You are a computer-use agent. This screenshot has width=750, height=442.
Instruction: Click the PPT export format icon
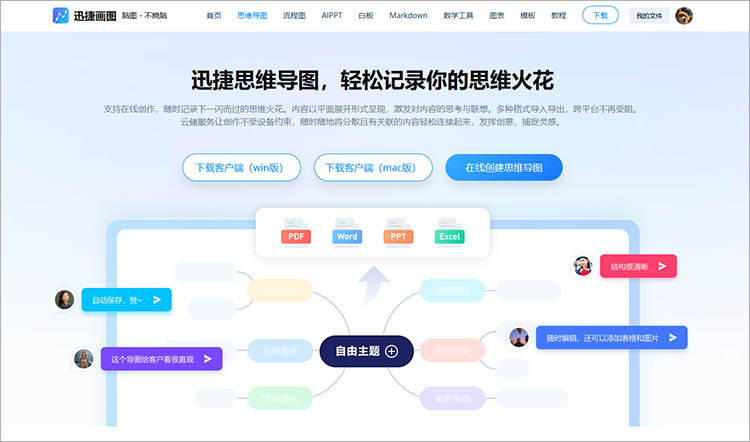coord(398,232)
